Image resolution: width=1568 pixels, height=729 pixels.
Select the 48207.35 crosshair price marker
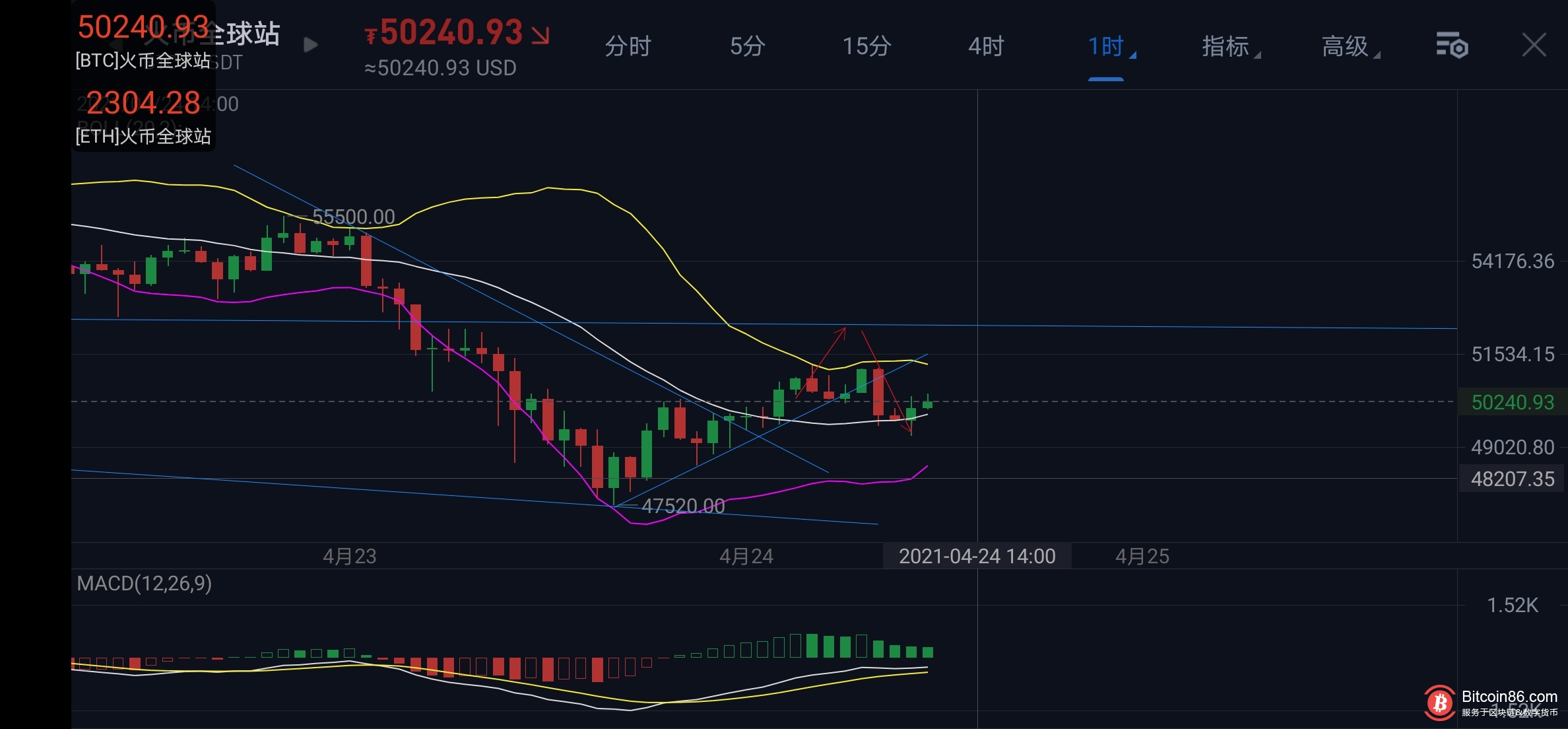[1513, 479]
